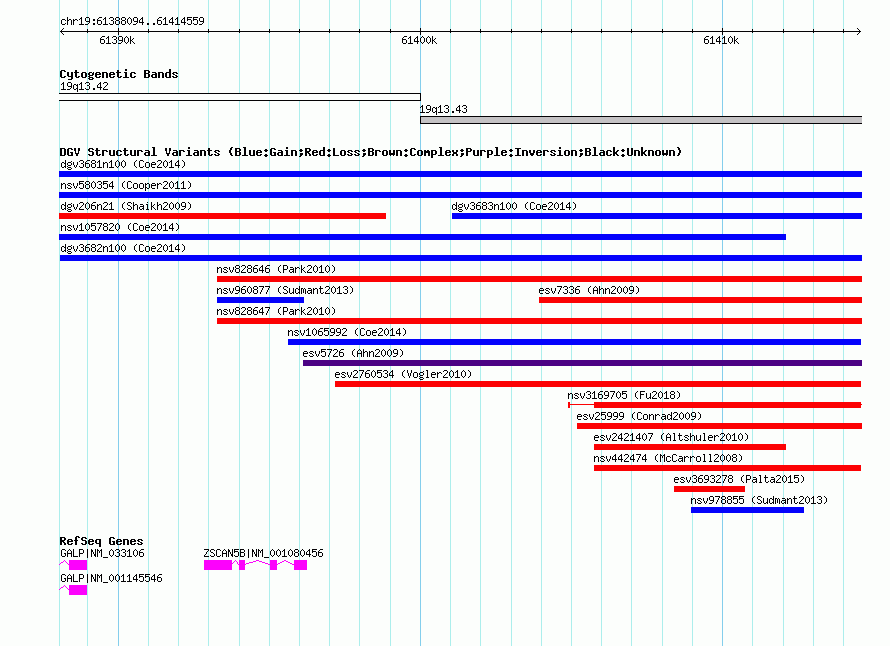Click the gray 19q13.43 cytogenetic band
890x646 pixels.
641,120
